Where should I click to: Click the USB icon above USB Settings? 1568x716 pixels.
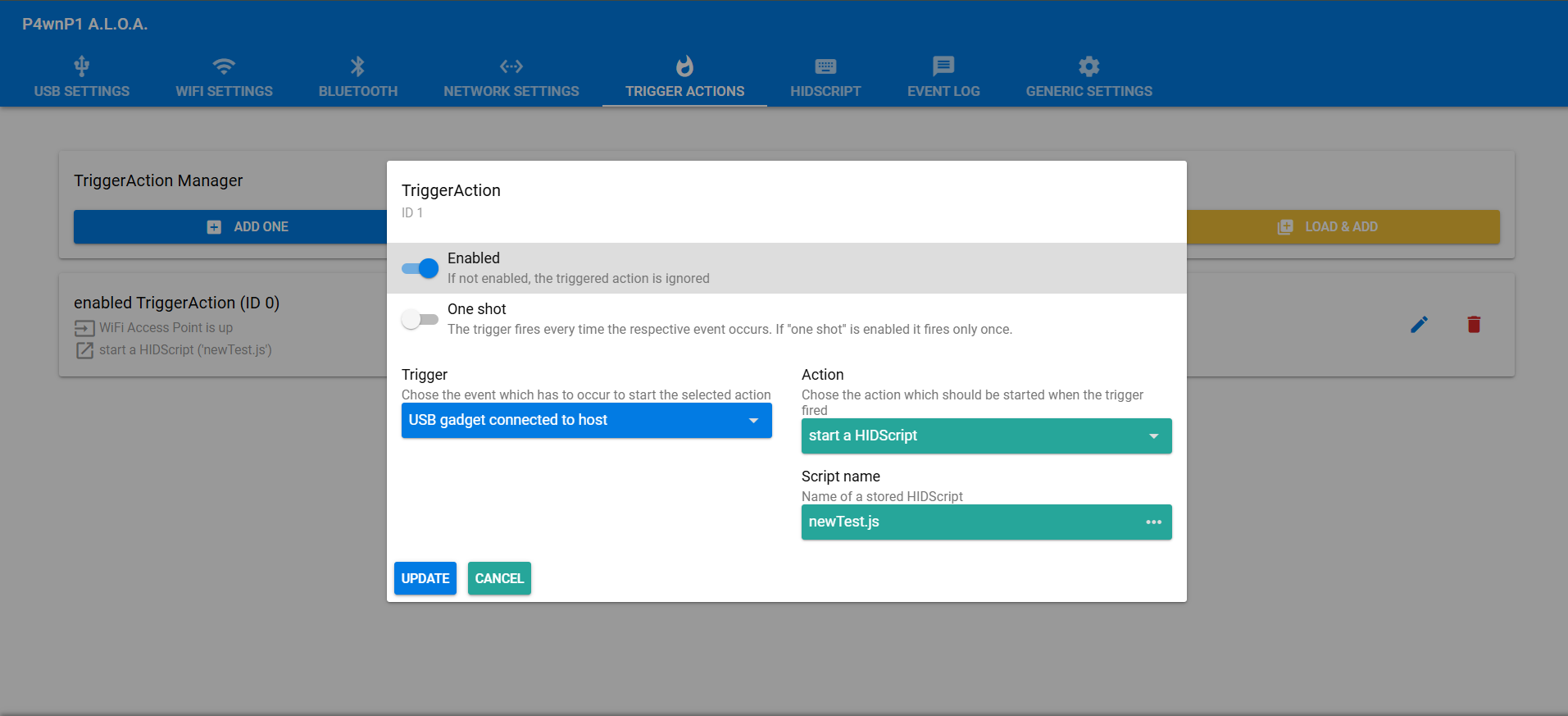[x=82, y=66]
